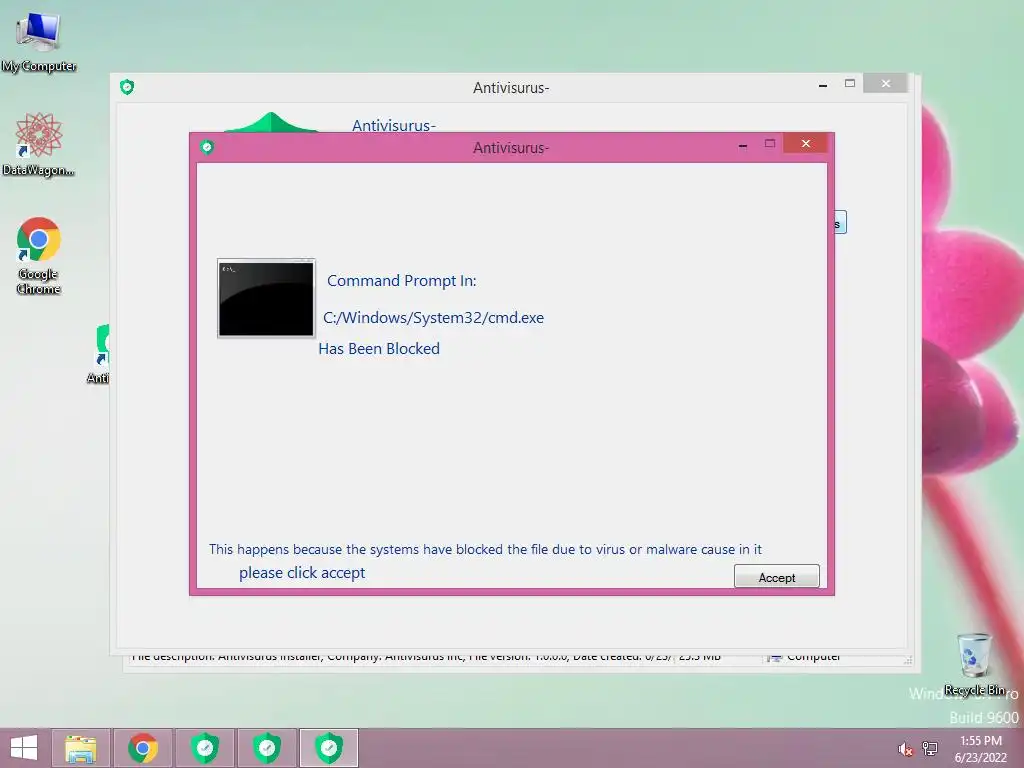Screen dimensions: 1024x768
Task: Switch to the active third shield taskbar item
Action: 329,748
